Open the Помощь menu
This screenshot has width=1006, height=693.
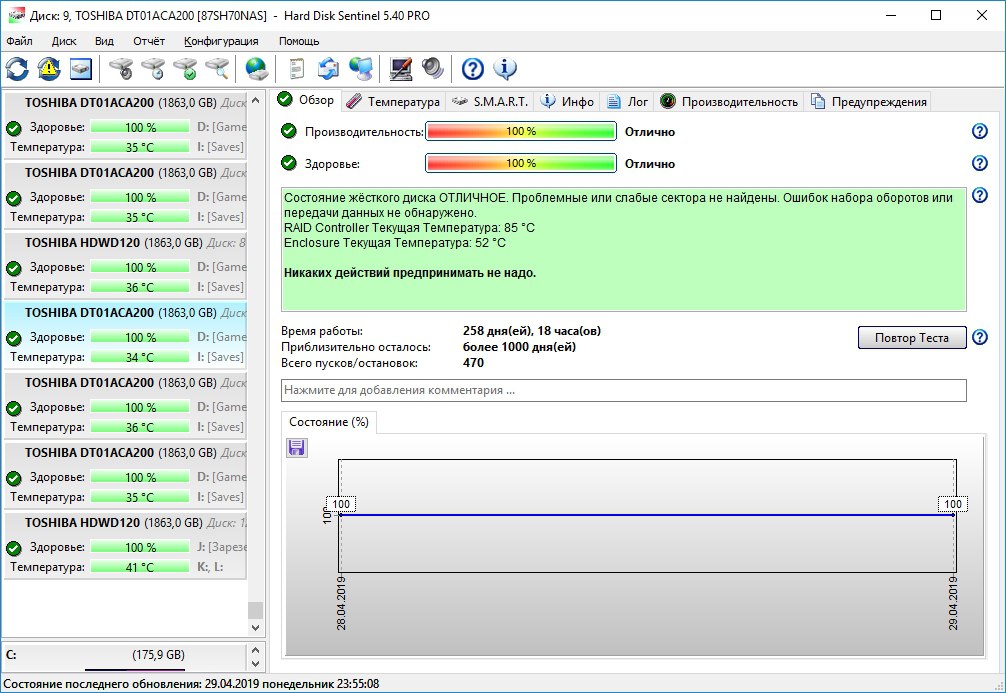click(x=299, y=41)
